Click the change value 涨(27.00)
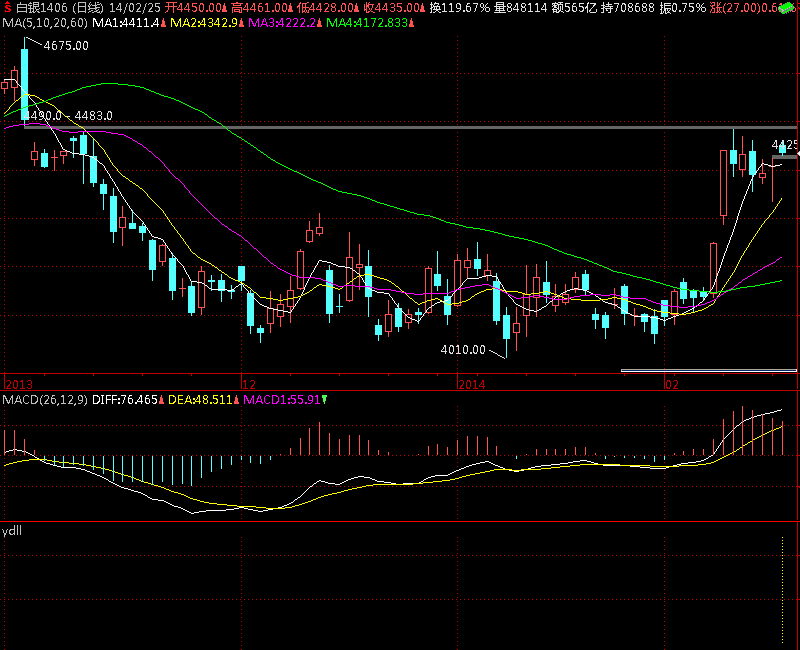The width and height of the screenshot is (800, 650). 737,8
